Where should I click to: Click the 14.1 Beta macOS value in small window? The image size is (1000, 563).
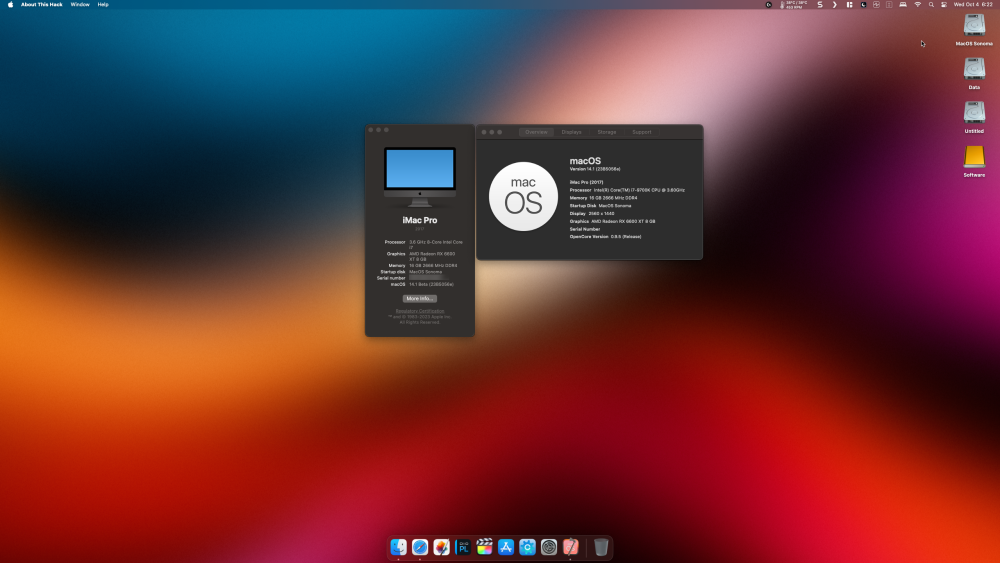[431, 284]
